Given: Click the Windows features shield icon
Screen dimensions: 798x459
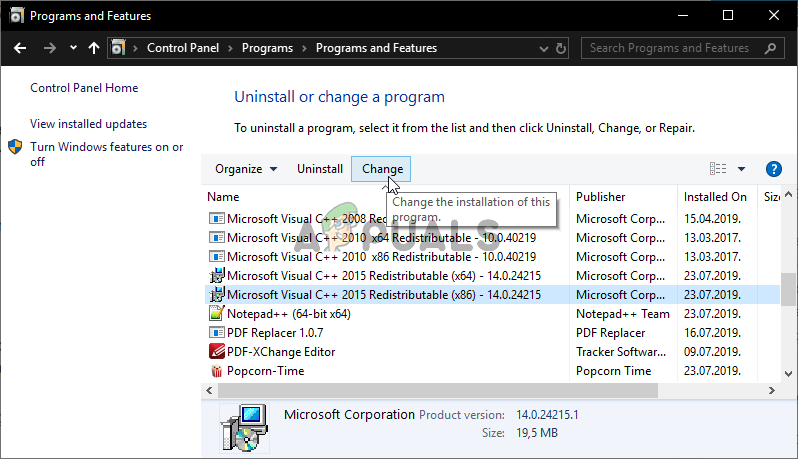Looking at the screenshot, I should pyautogui.click(x=16, y=147).
